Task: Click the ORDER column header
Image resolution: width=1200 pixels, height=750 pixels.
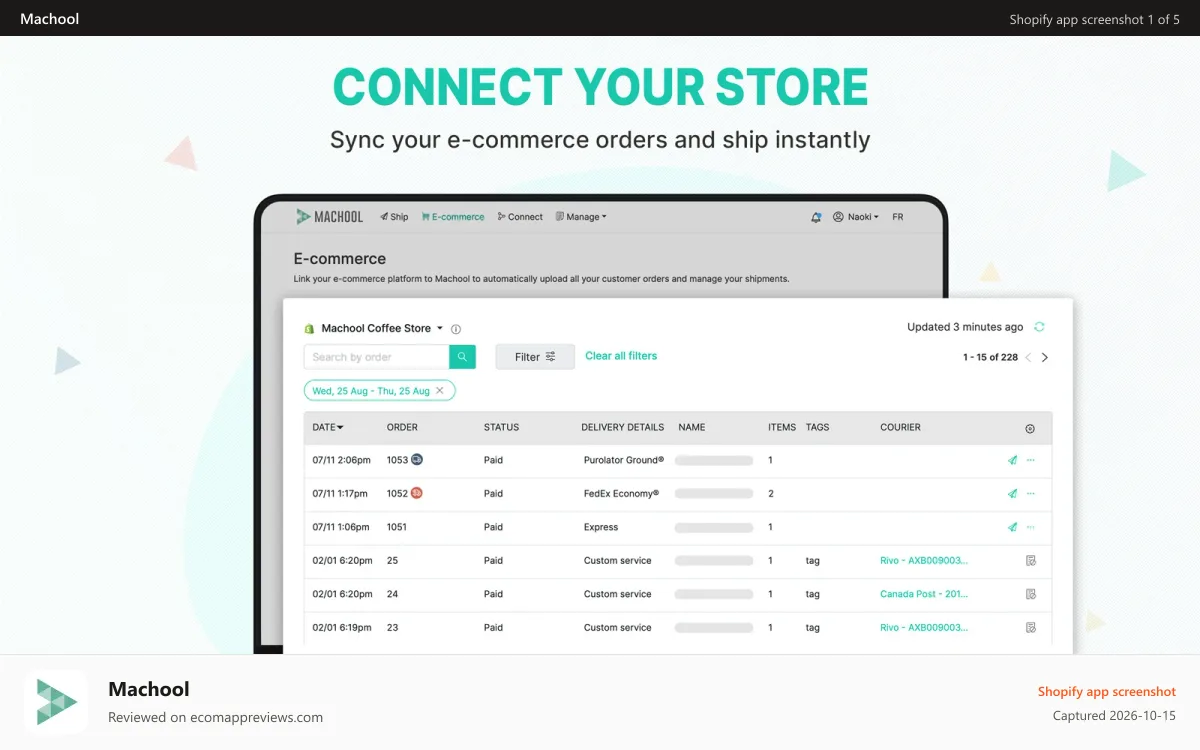Action: pos(402,427)
